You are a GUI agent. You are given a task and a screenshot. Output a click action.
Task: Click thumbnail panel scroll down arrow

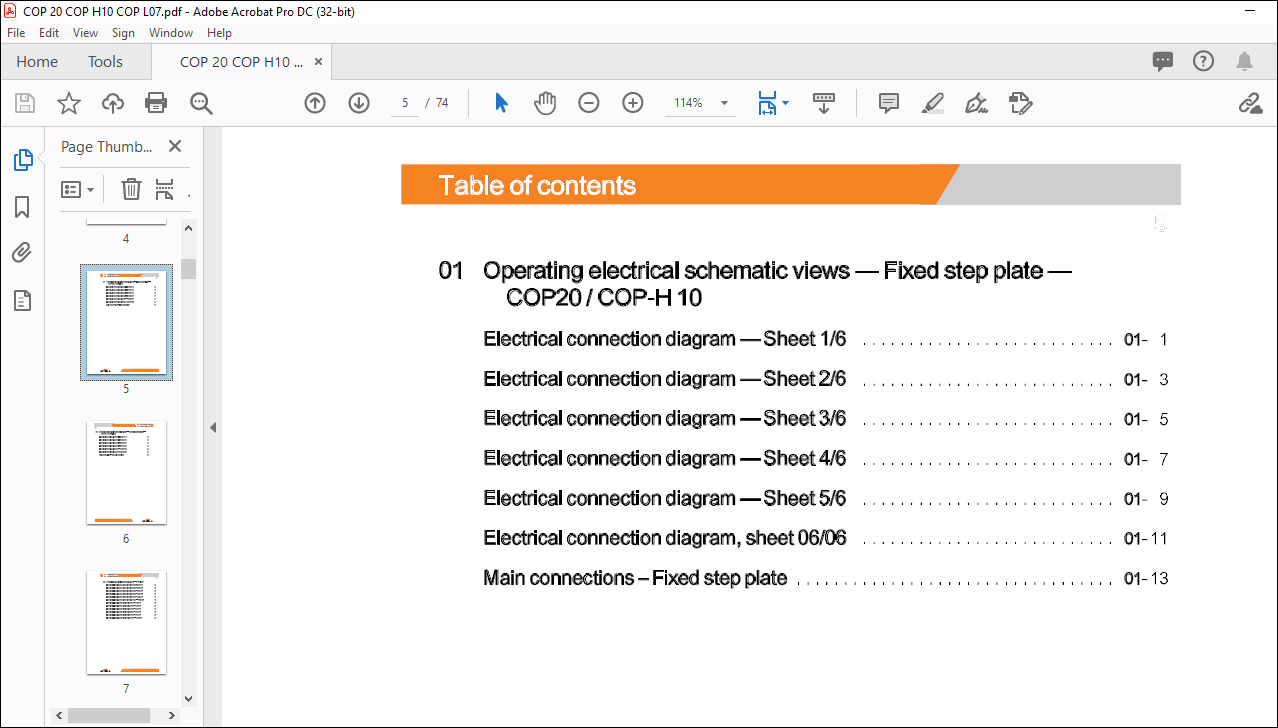click(x=188, y=699)
